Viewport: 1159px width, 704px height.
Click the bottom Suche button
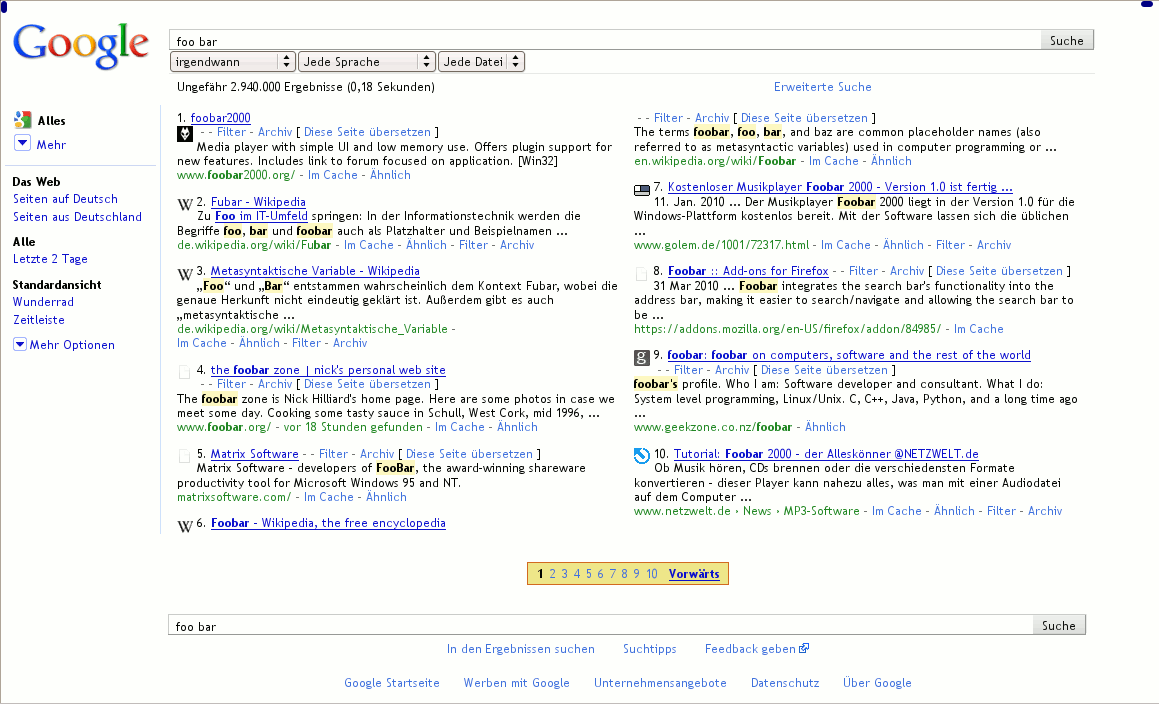tap(1058, 626)
